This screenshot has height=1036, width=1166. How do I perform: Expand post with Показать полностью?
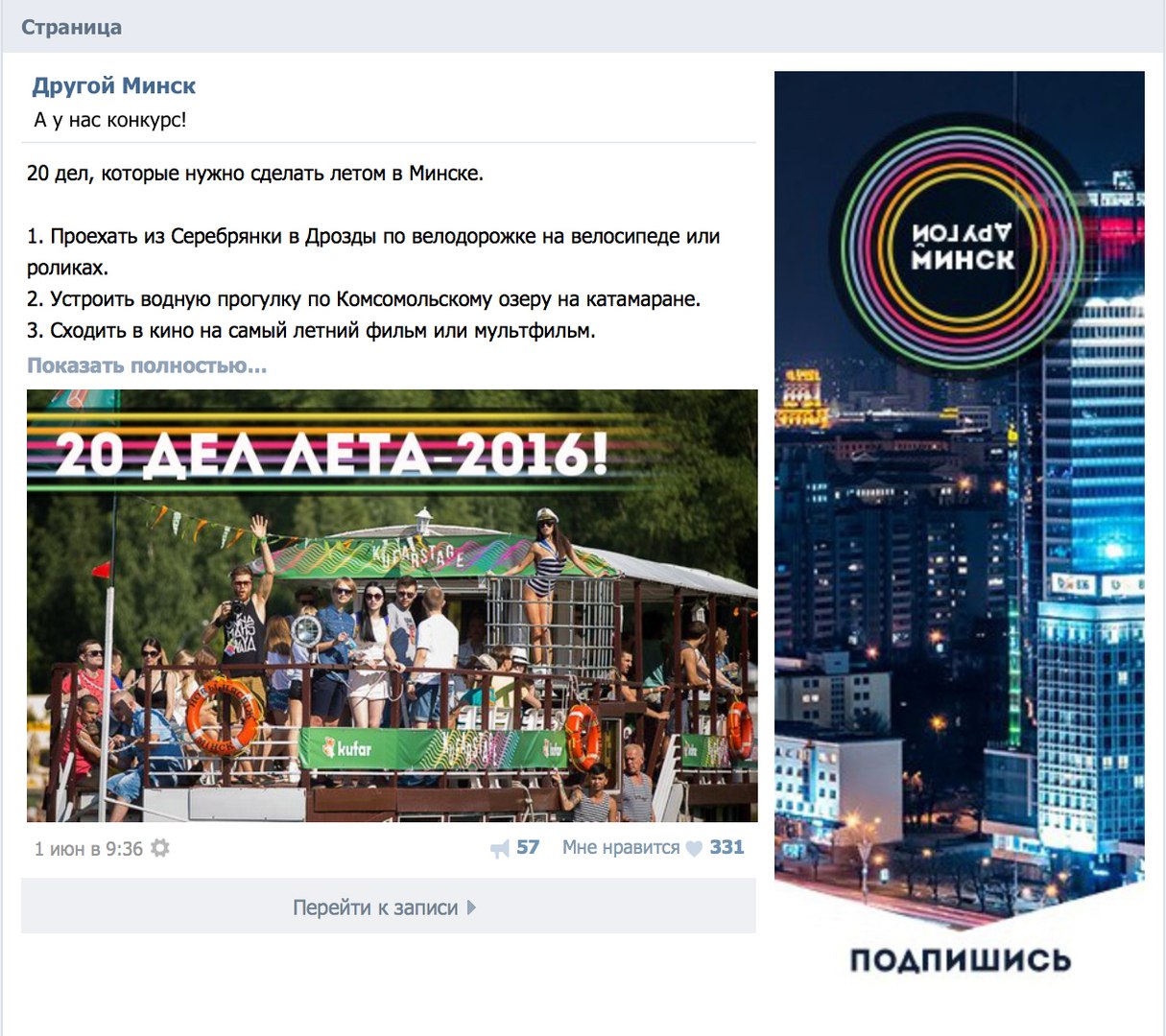[x=147, y=365]
